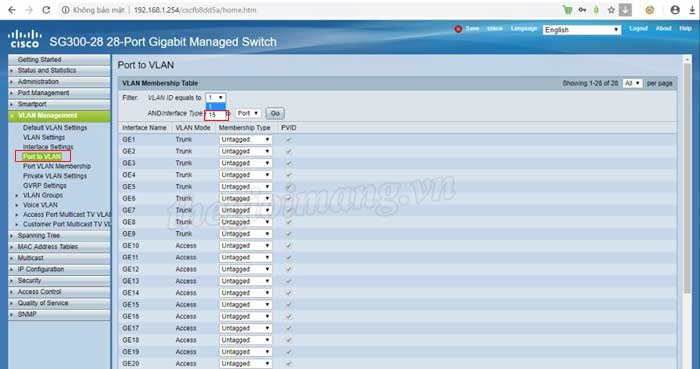
Task: Expand the Spanning Tree menu
Action: point(38,236)
